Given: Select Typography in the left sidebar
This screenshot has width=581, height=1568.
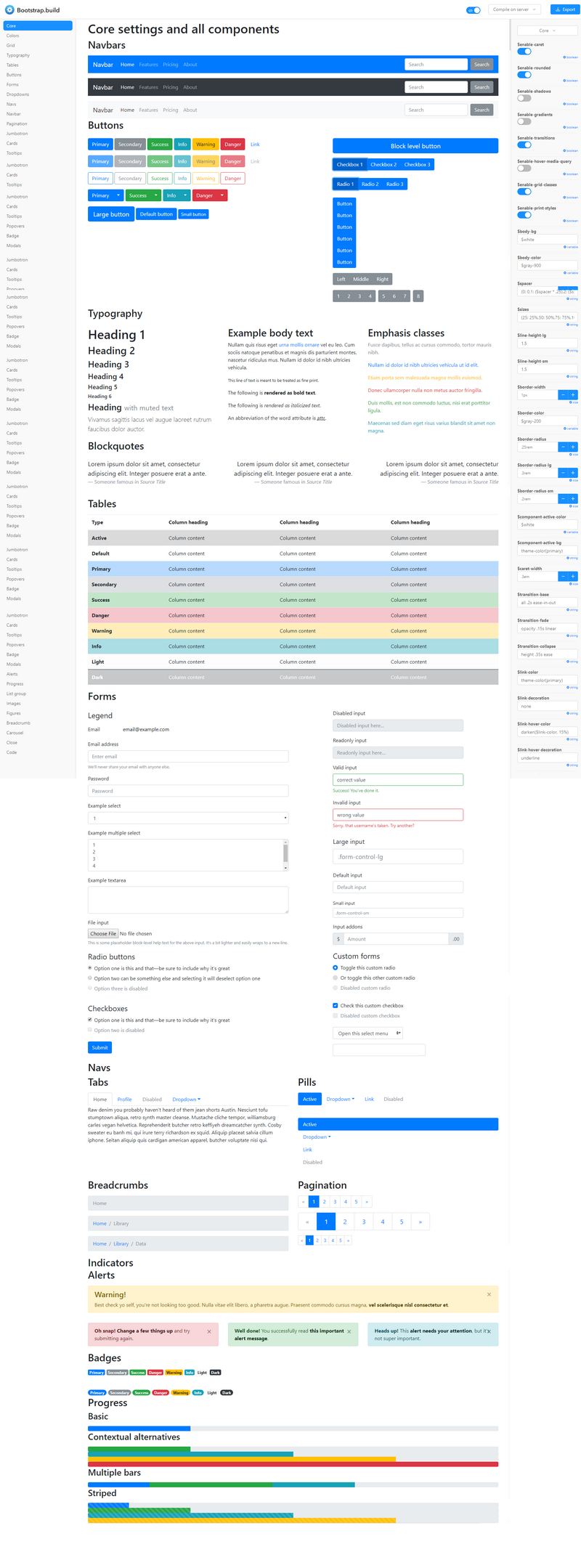Looking at the screenshot, I should 18,55.
